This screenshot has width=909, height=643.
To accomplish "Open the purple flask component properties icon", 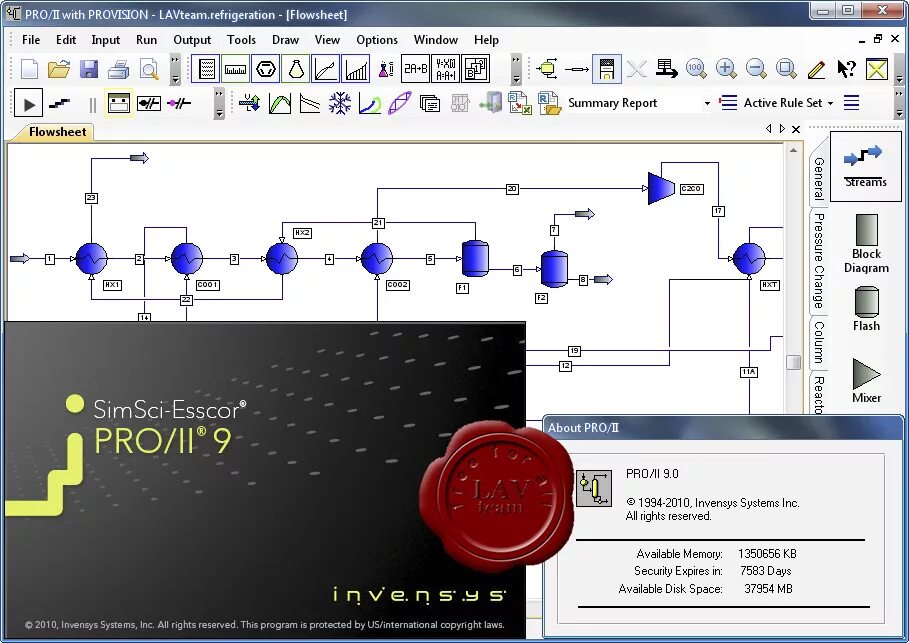I will [x=386, y=69].
